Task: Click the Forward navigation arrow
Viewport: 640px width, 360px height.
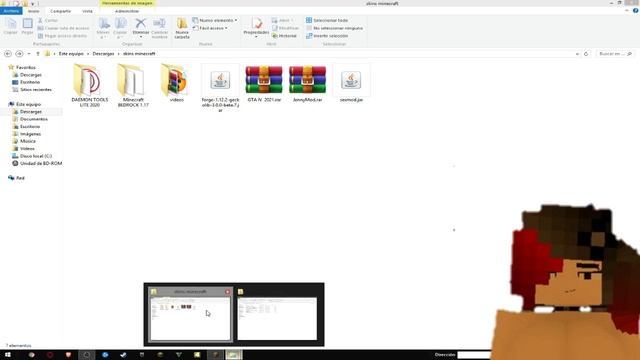Action: point(19,53)
